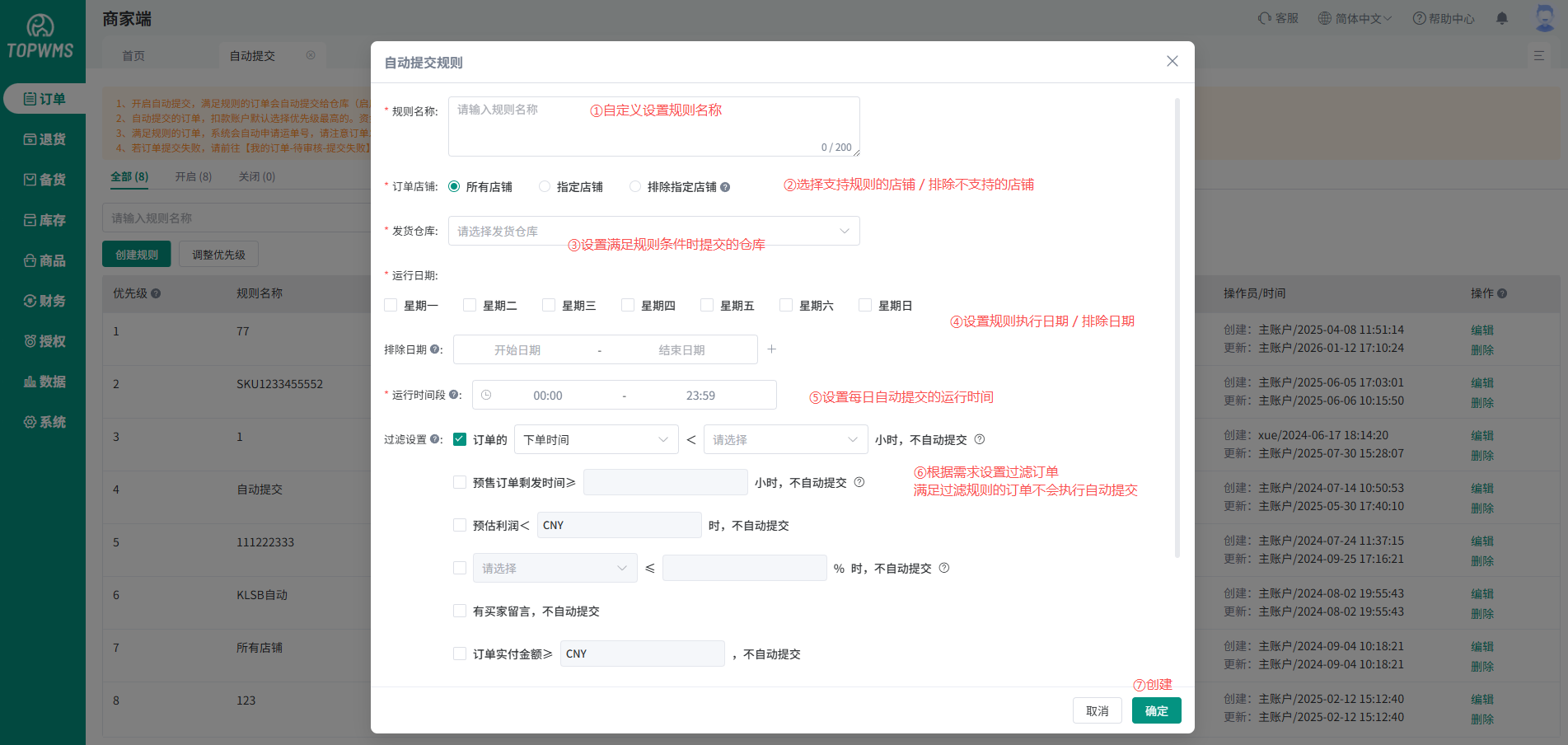Open the 系统 section in the sidebar
The width and height of the screenshot is (1568, 745).
tap(44, 421)
